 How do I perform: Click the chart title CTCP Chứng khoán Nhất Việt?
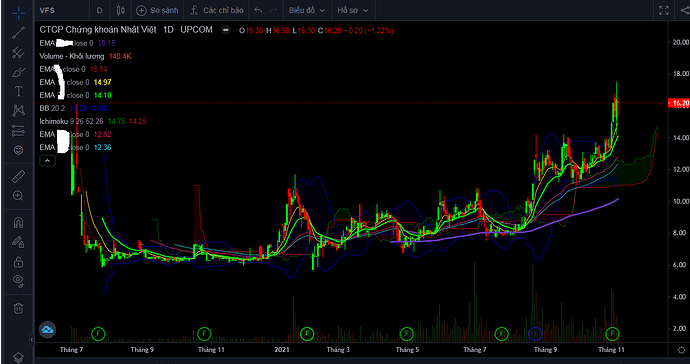pyautogui.click(x=99, y=29)
